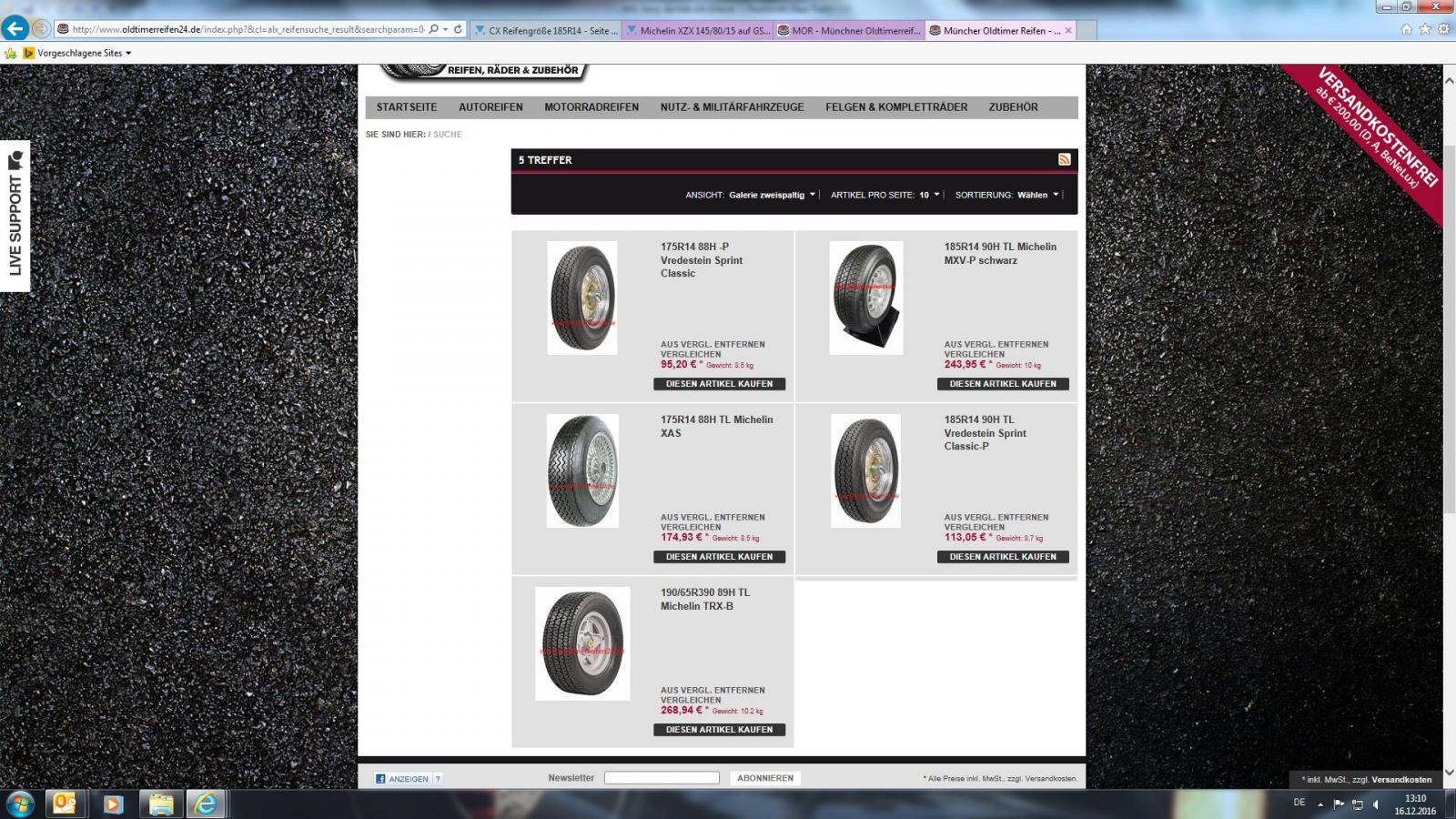Buy the 175R14 Michelin XAS tire
Screen dimensions: 1456x819
[719, 557]
